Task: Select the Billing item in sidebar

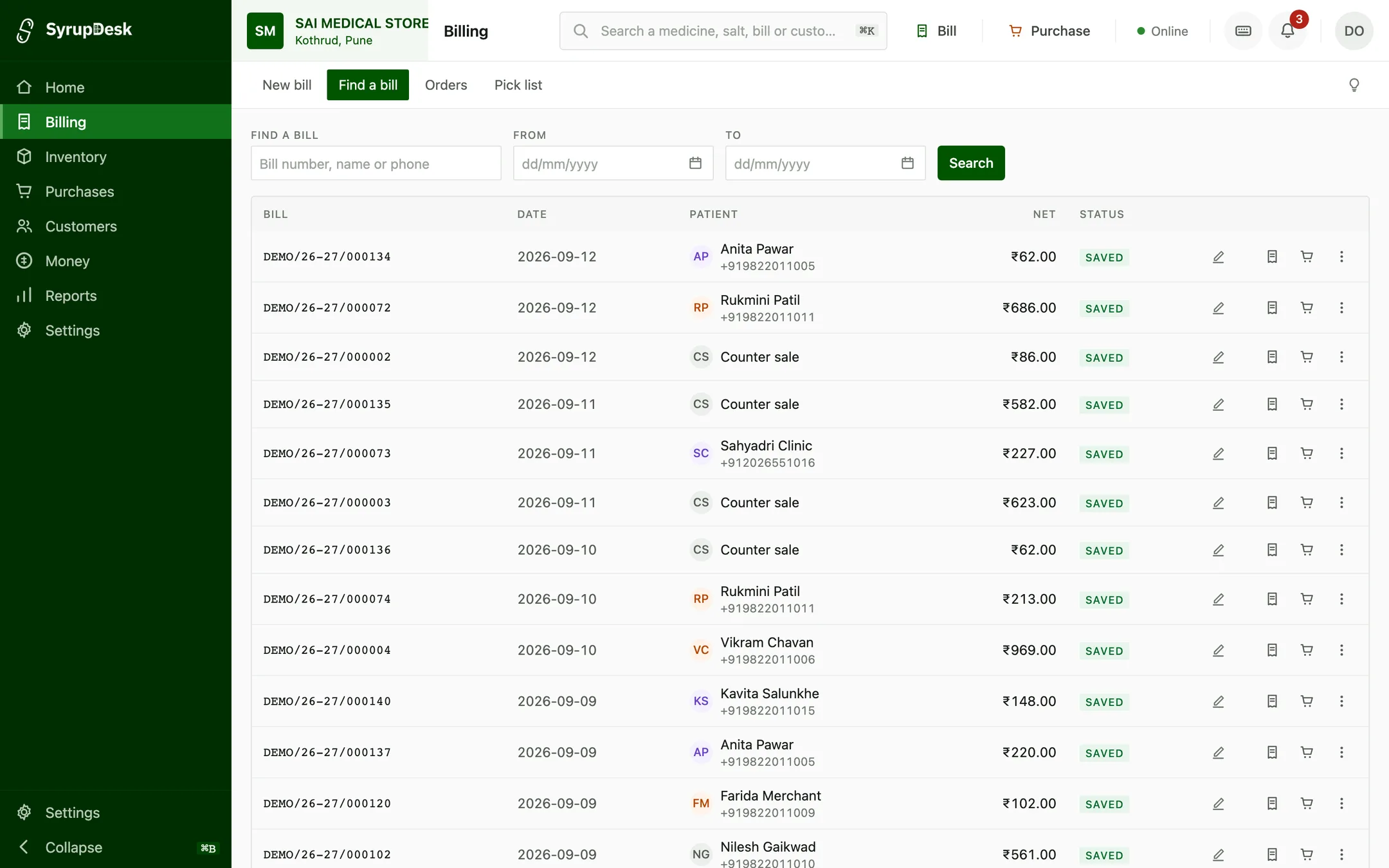Action: click(116, 122)
